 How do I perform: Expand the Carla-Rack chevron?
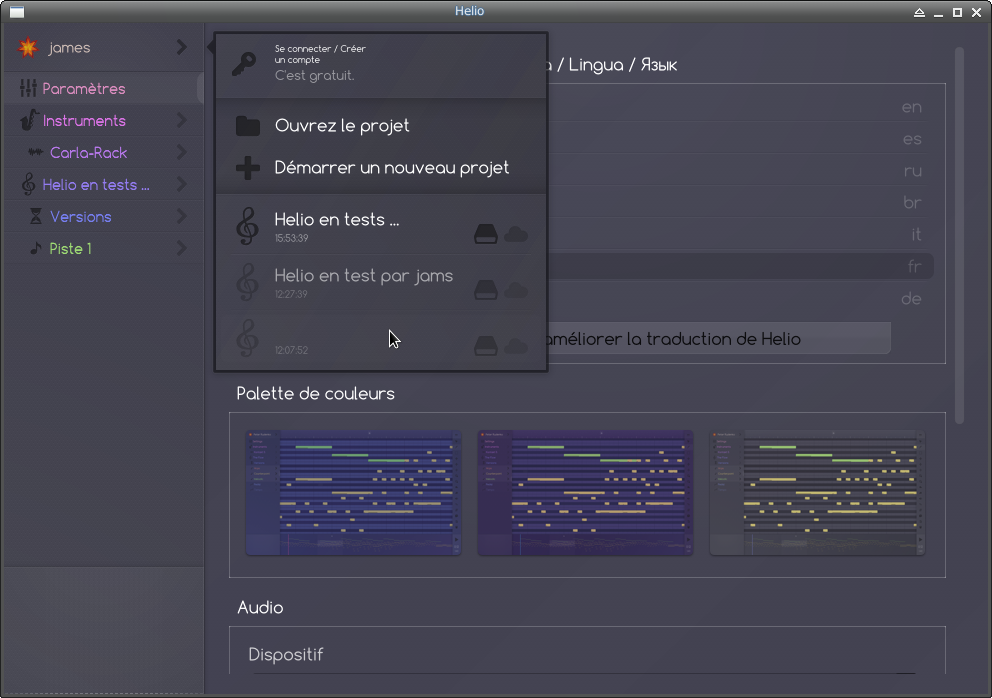(182, 152)
